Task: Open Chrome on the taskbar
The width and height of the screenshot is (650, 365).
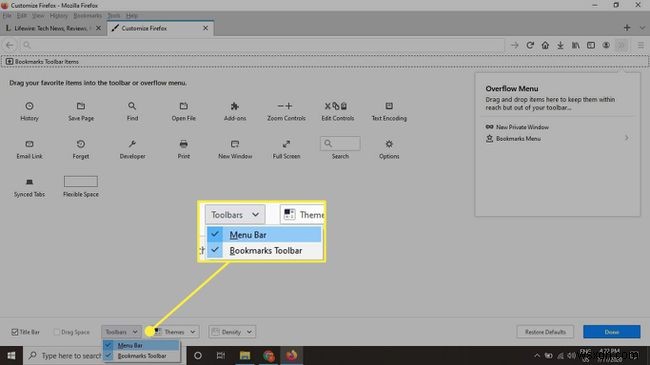Action: (268, 356)
